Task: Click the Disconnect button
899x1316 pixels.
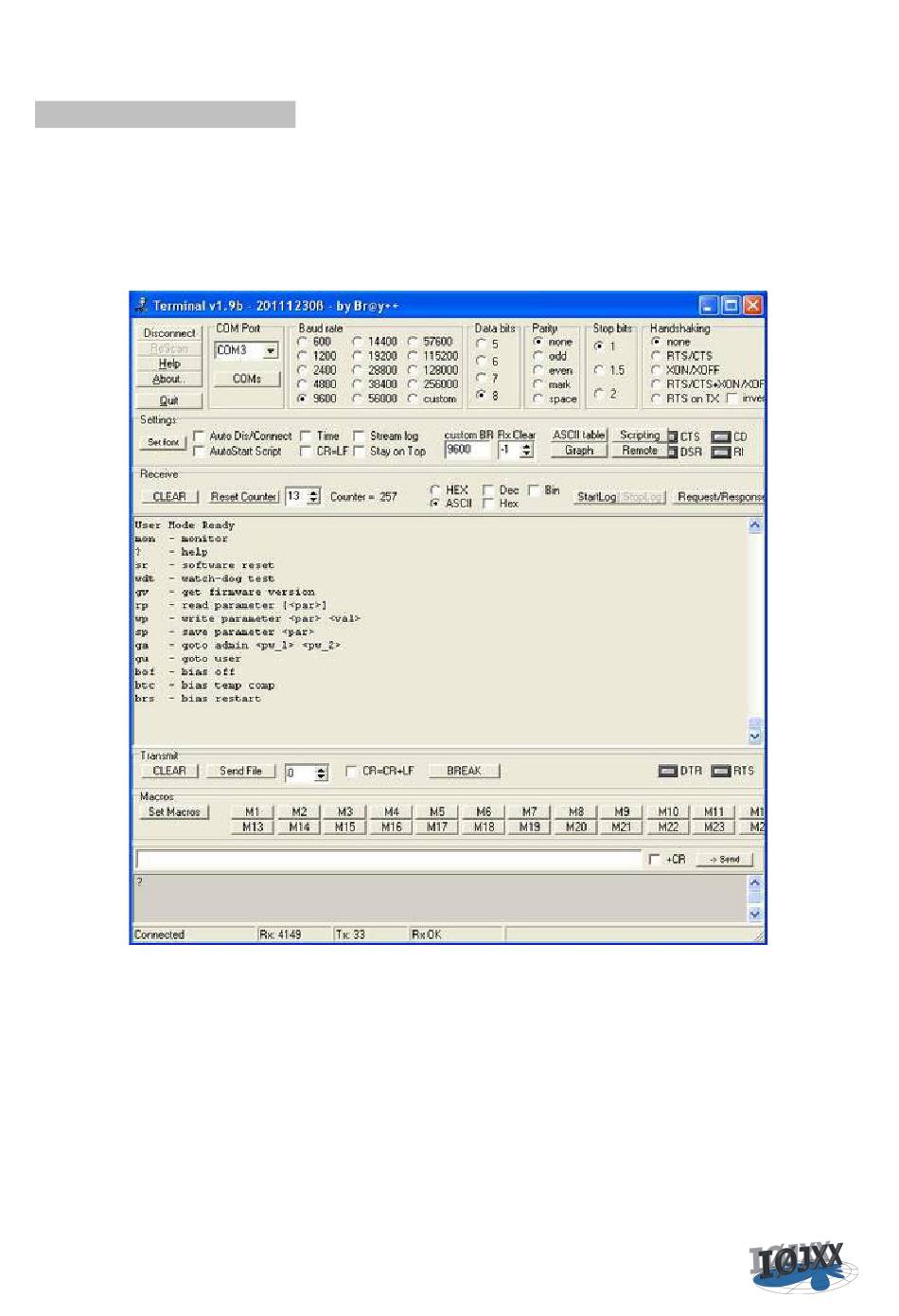Action: (169, 333)
